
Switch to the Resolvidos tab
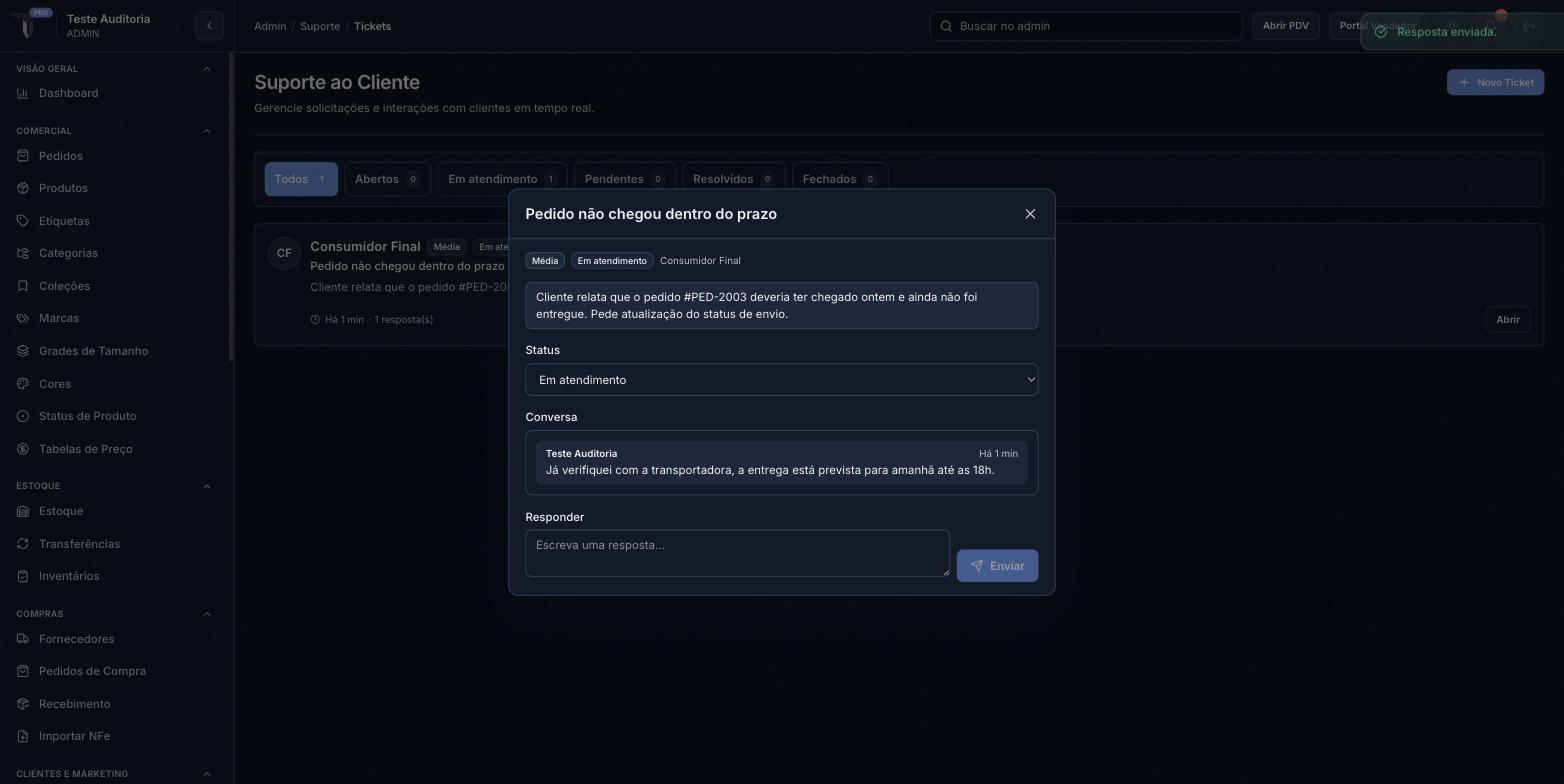734,179
